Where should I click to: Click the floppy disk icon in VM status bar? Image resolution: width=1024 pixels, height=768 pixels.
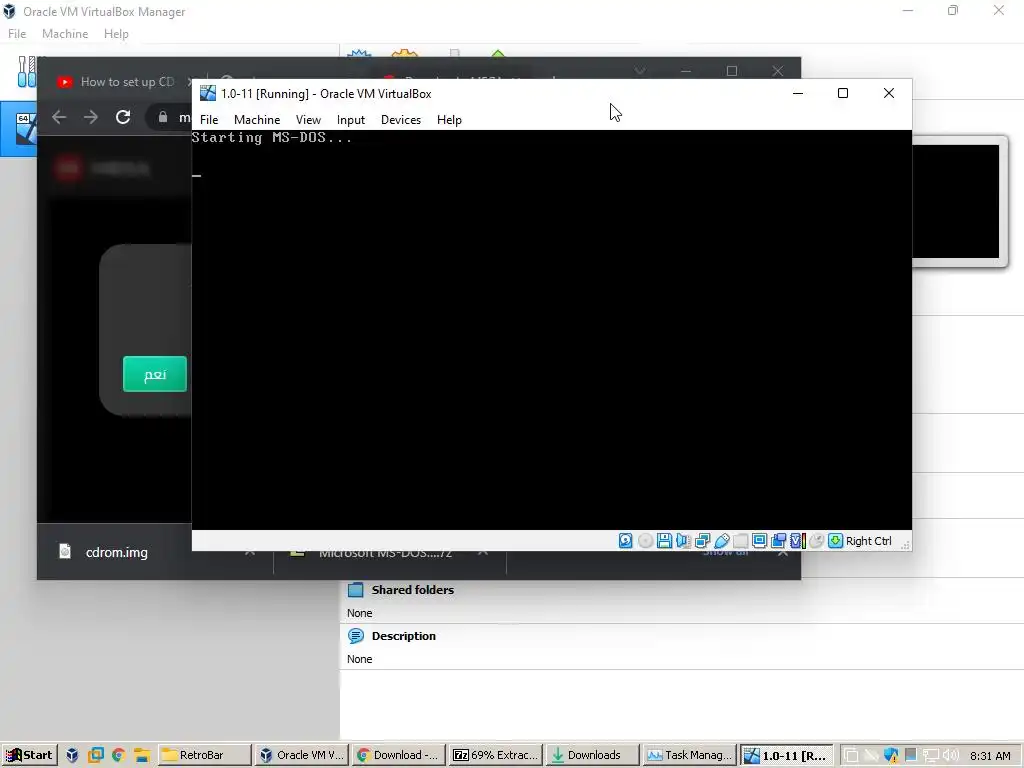(664, 541)
